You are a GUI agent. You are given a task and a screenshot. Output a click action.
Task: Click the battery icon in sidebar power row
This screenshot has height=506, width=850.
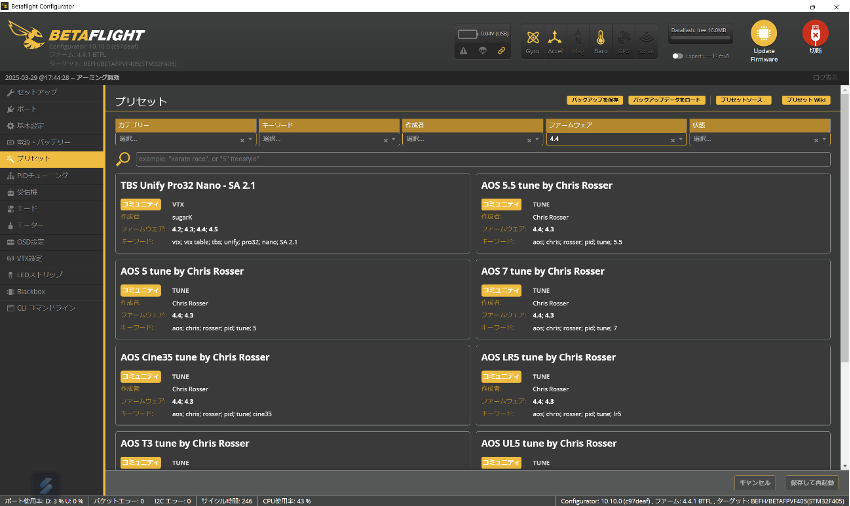tap(10, 143)
